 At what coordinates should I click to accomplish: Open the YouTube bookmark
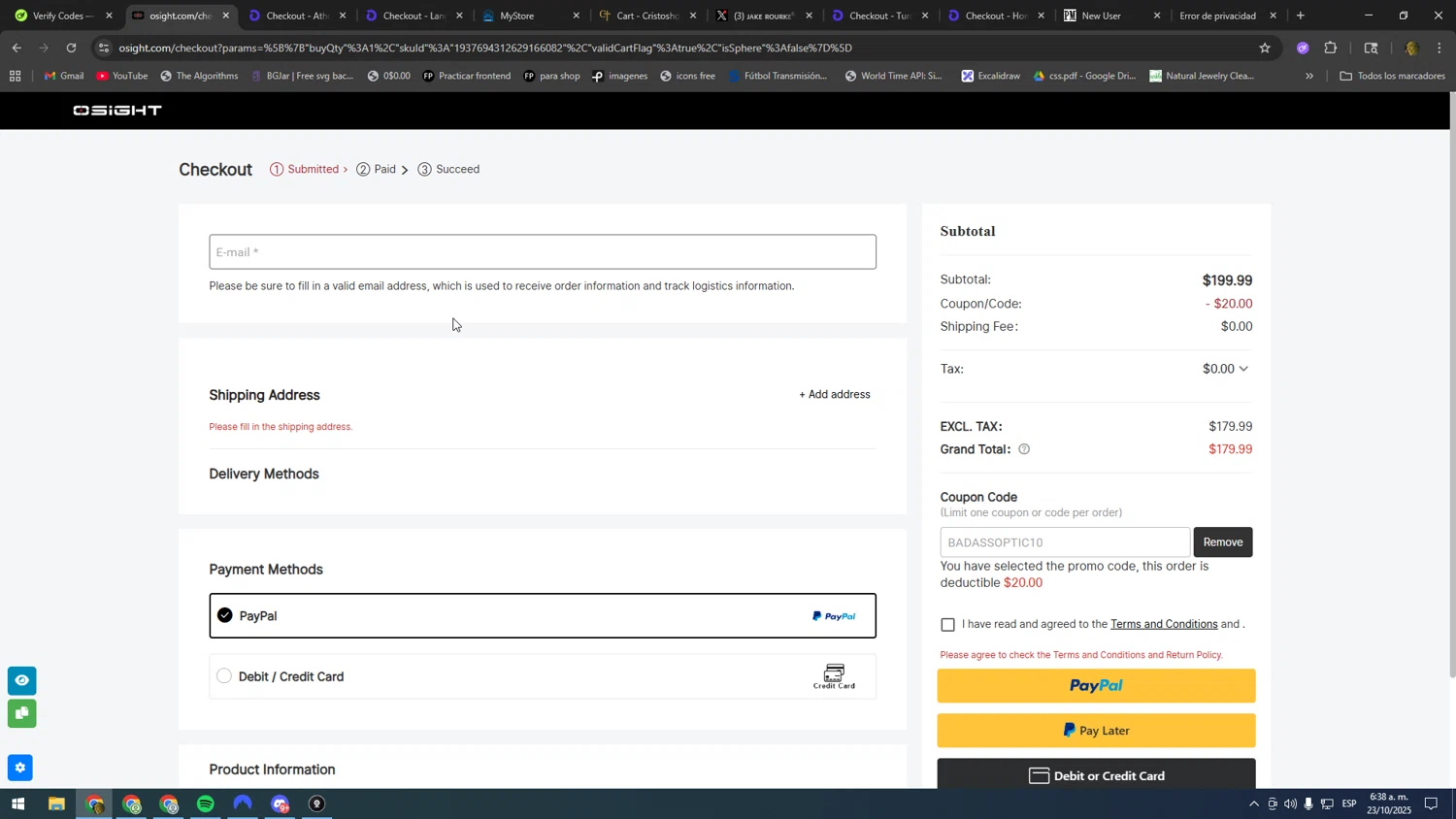(122, 76)
